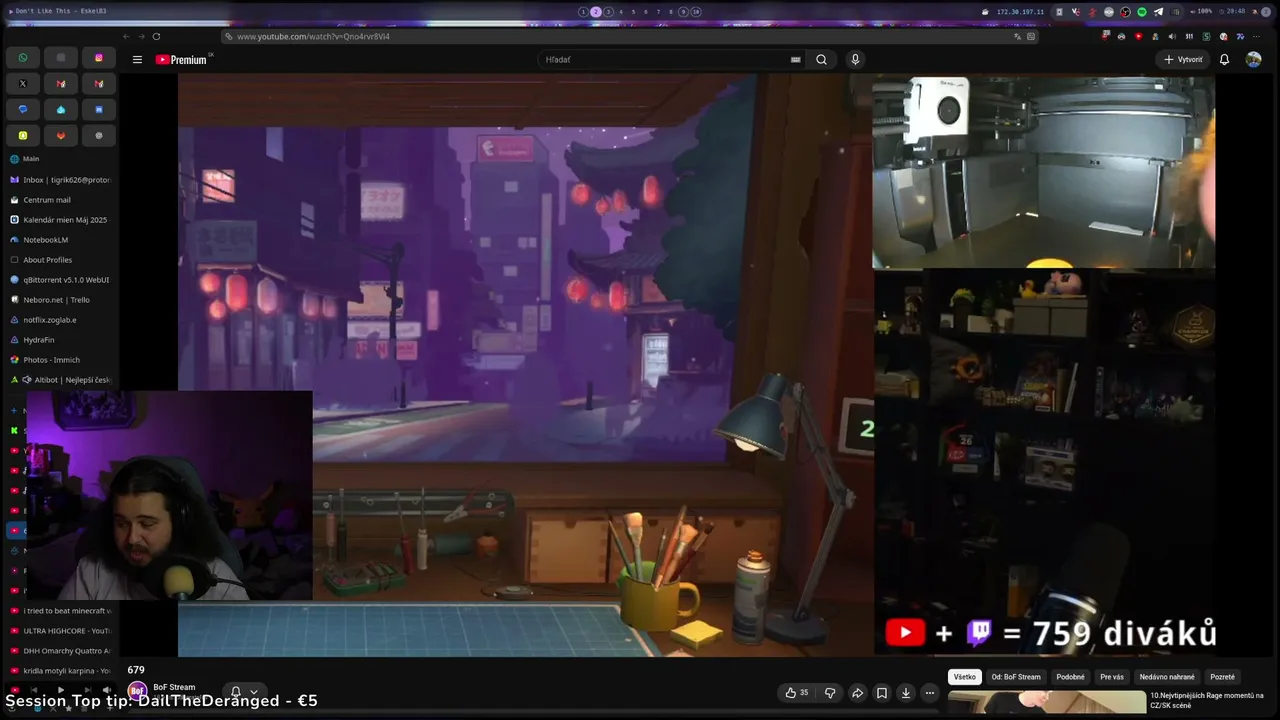Screen dimensions: 1280x720
Task: Open the X (Twitter) pinned tab
Action: tap(23, 84)
